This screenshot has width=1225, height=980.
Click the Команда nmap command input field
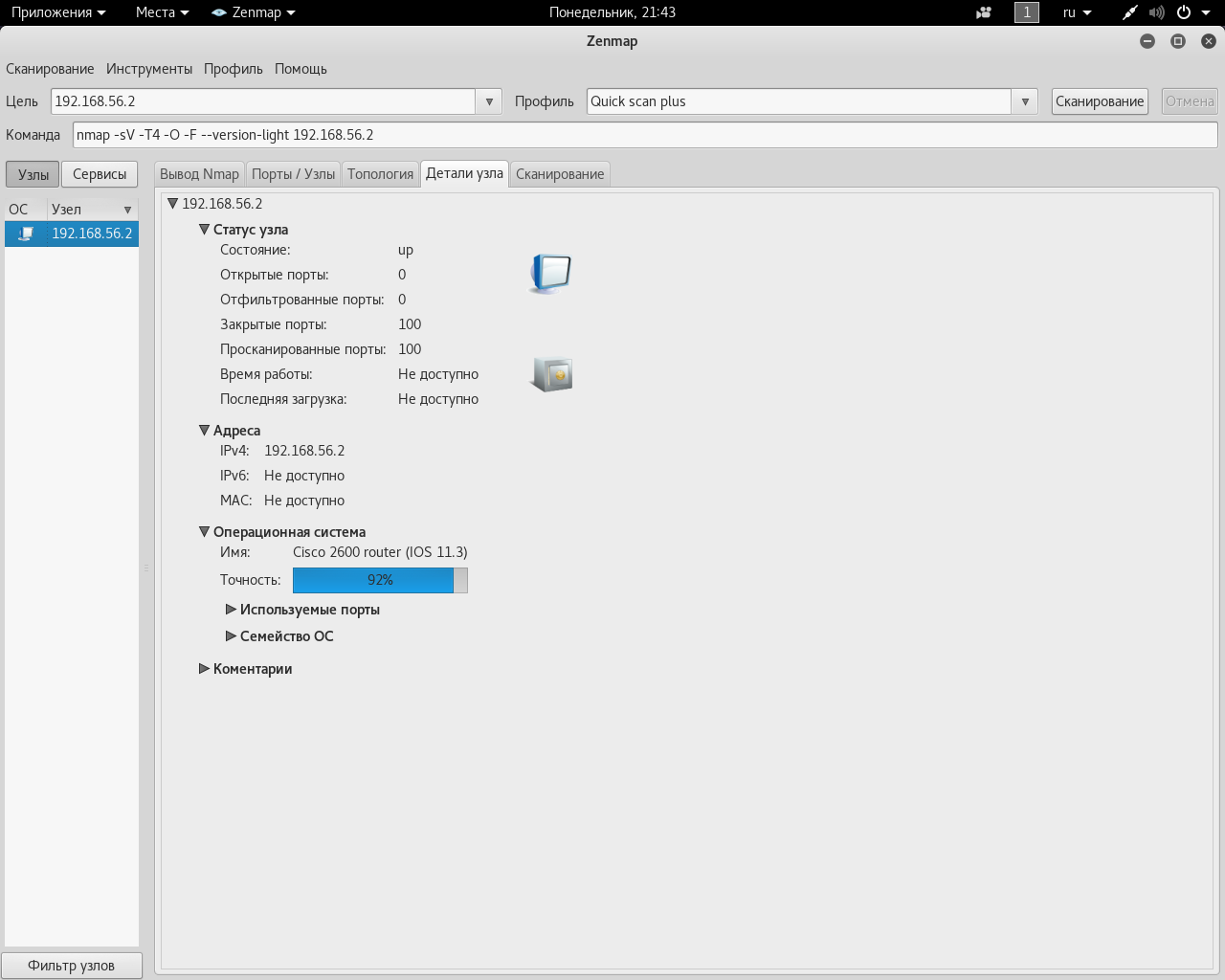click(x=644, y=135)
